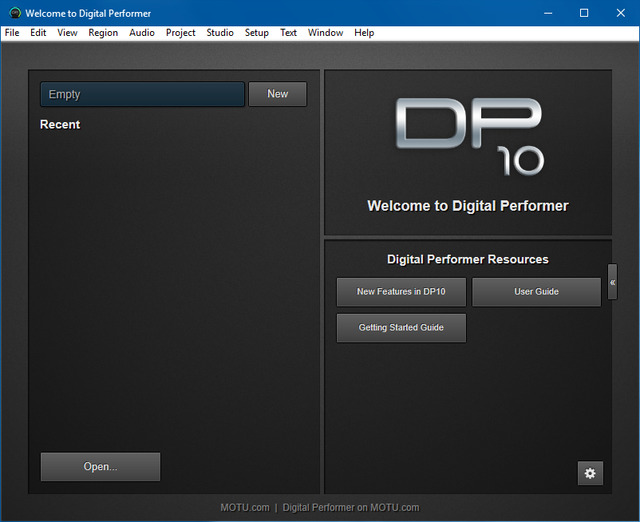Open the gear settings icon
Screen dimensions: 640x522
point(590,473)
